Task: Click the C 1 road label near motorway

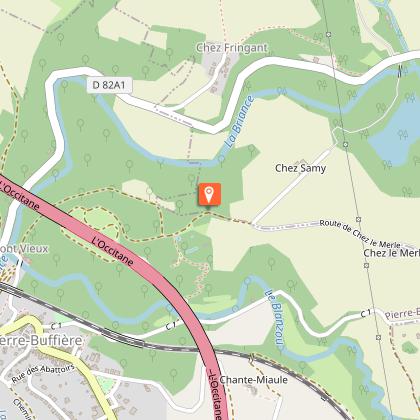Action: 170,326
